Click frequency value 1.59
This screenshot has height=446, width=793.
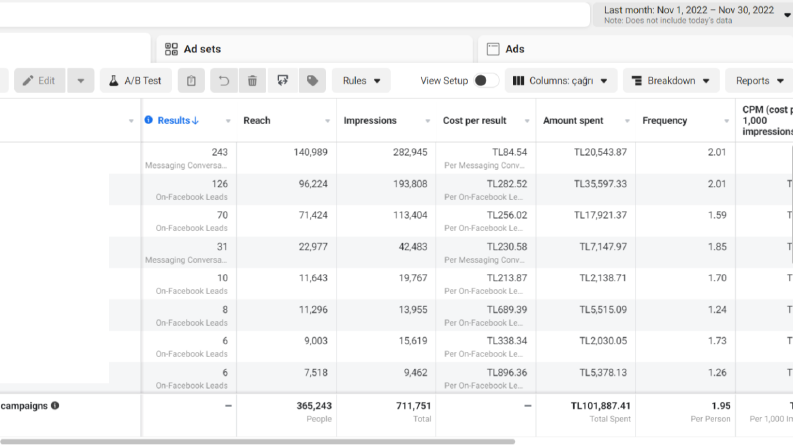point(717,215)
